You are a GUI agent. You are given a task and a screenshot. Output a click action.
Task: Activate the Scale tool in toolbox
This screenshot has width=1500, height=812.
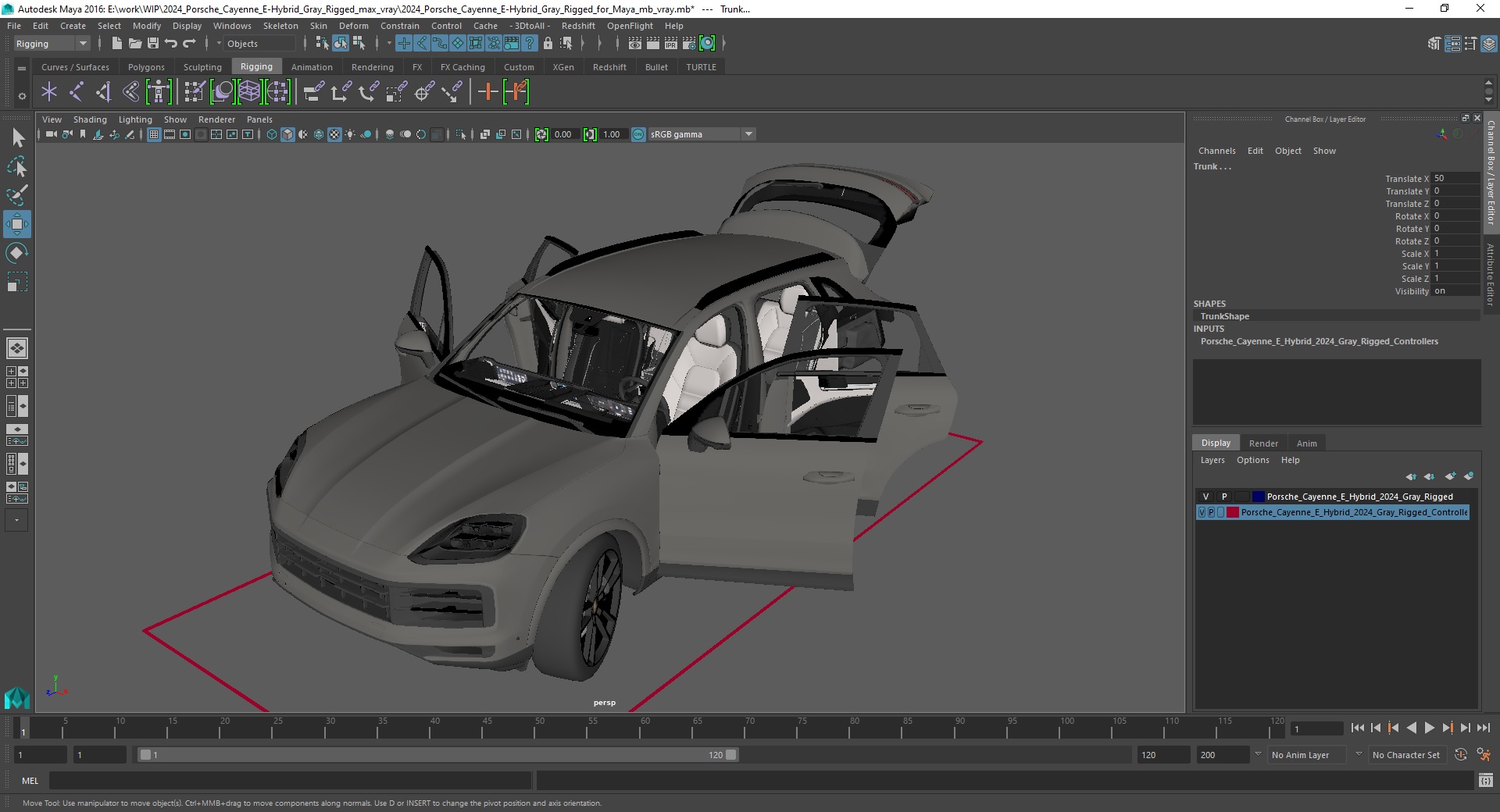pyautogui.click(x=16, y=281)
